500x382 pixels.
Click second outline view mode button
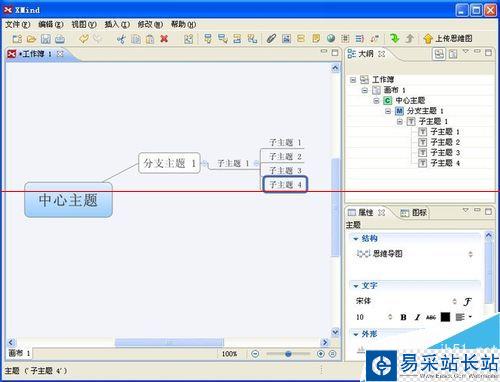453,54
